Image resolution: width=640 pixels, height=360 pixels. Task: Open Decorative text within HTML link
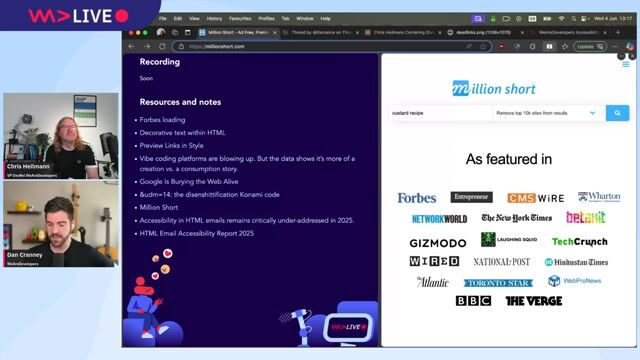pos(182,133)
